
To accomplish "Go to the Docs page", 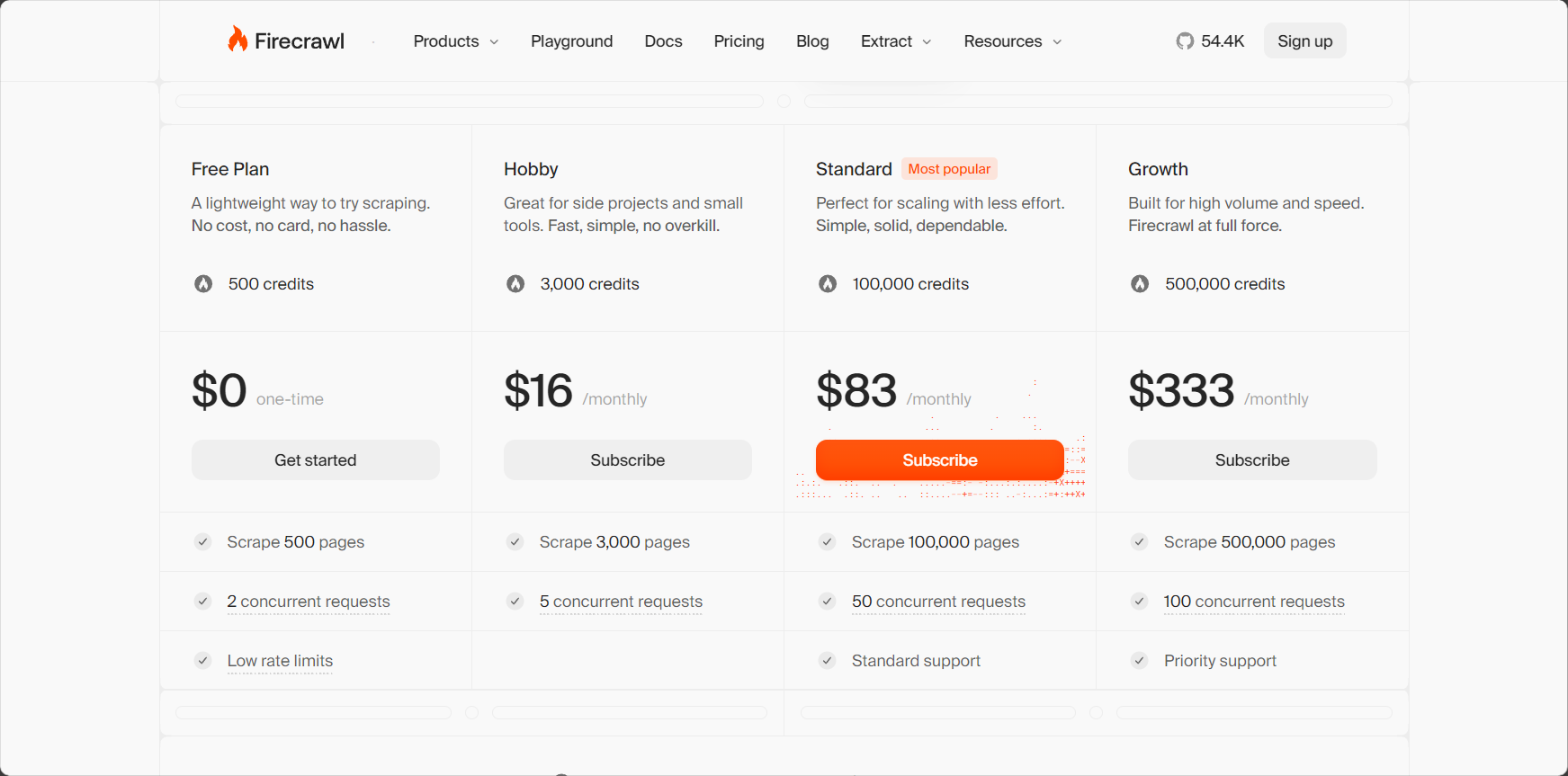I will [663, 41].
